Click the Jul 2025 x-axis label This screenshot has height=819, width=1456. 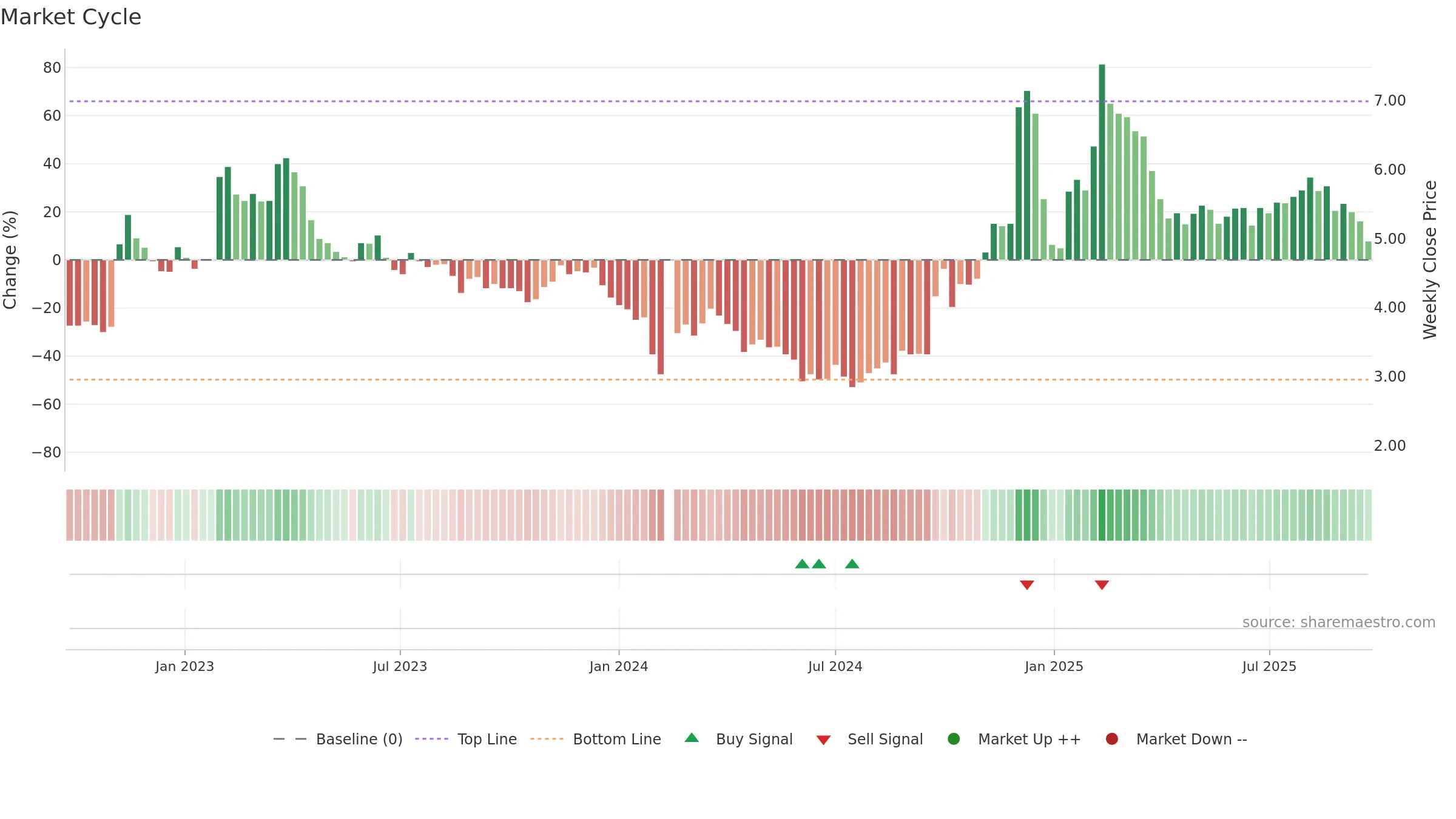(x=1269, y=666)
